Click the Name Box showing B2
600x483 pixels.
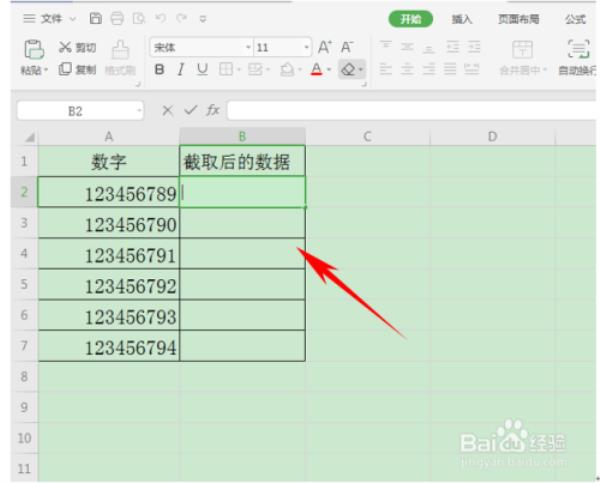(x=75, y=111)
